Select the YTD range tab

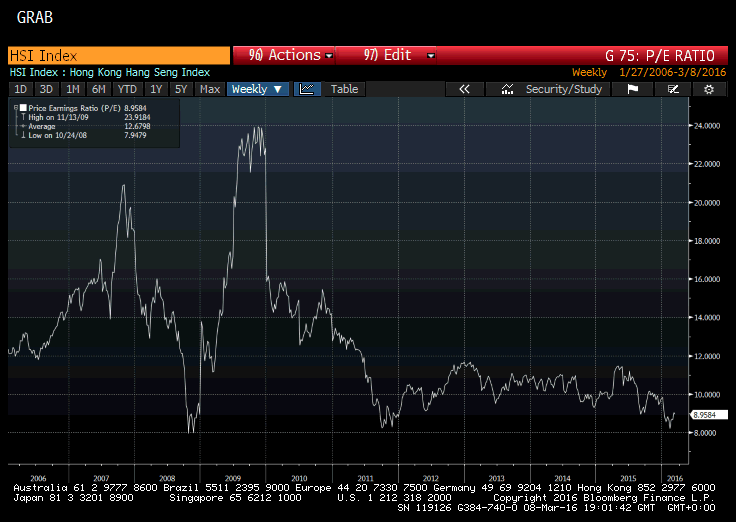(x=127, y=89)
